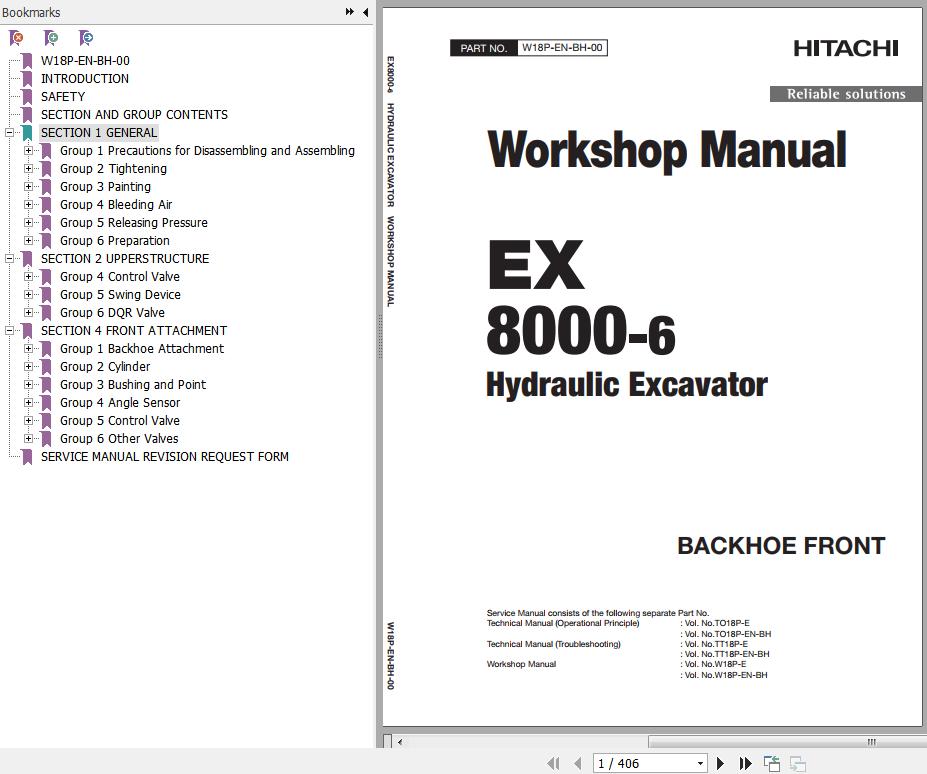Click the bookmarks panel double-arrow options icon
The width and height of the screenshot is (927, 774).
pos(349,12)
